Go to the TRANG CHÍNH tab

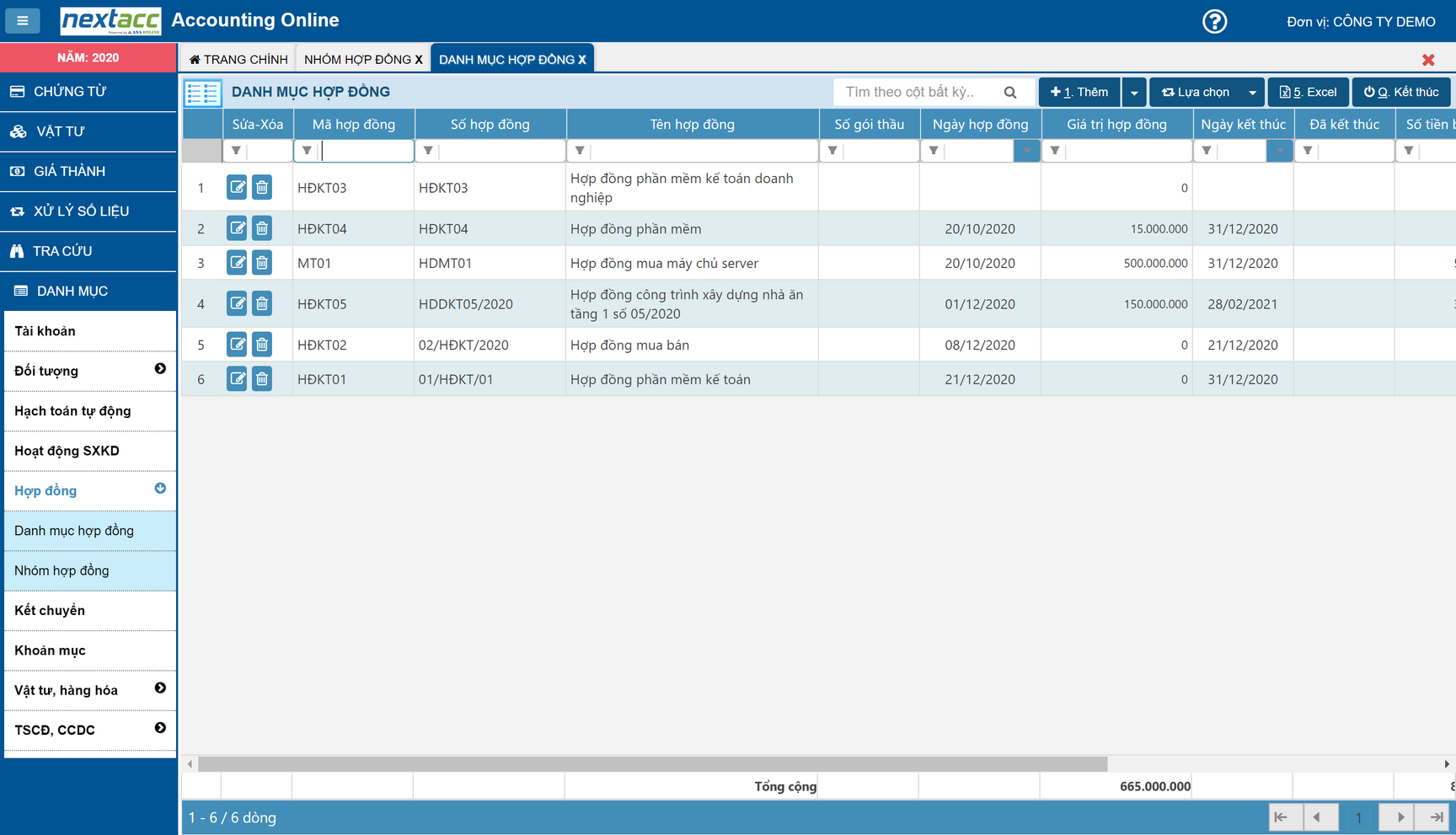point(239,59)
